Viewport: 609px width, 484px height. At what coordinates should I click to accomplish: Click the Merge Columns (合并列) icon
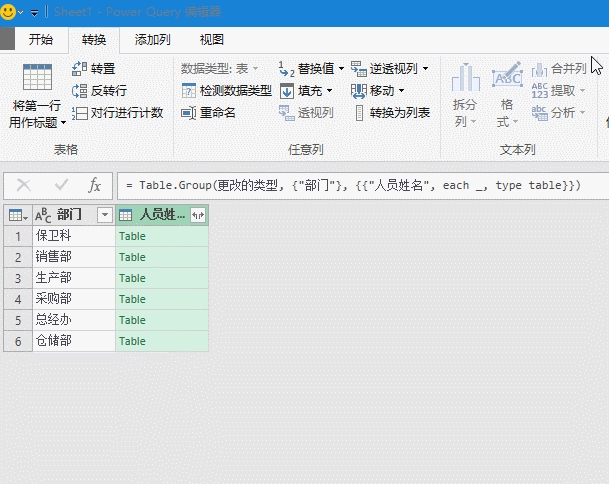(x=539, y=70)
